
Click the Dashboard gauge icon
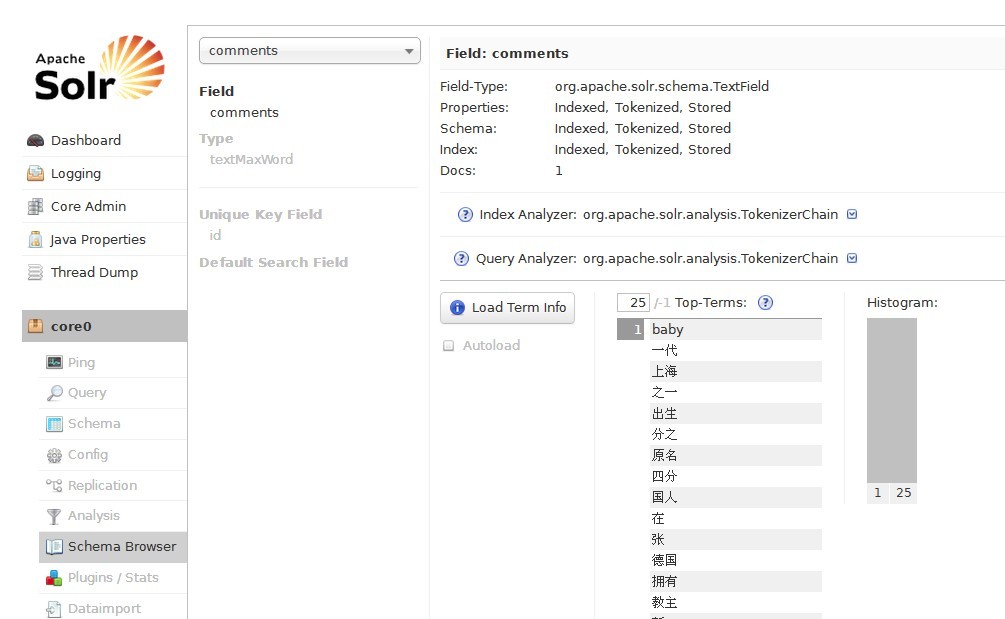36,140
